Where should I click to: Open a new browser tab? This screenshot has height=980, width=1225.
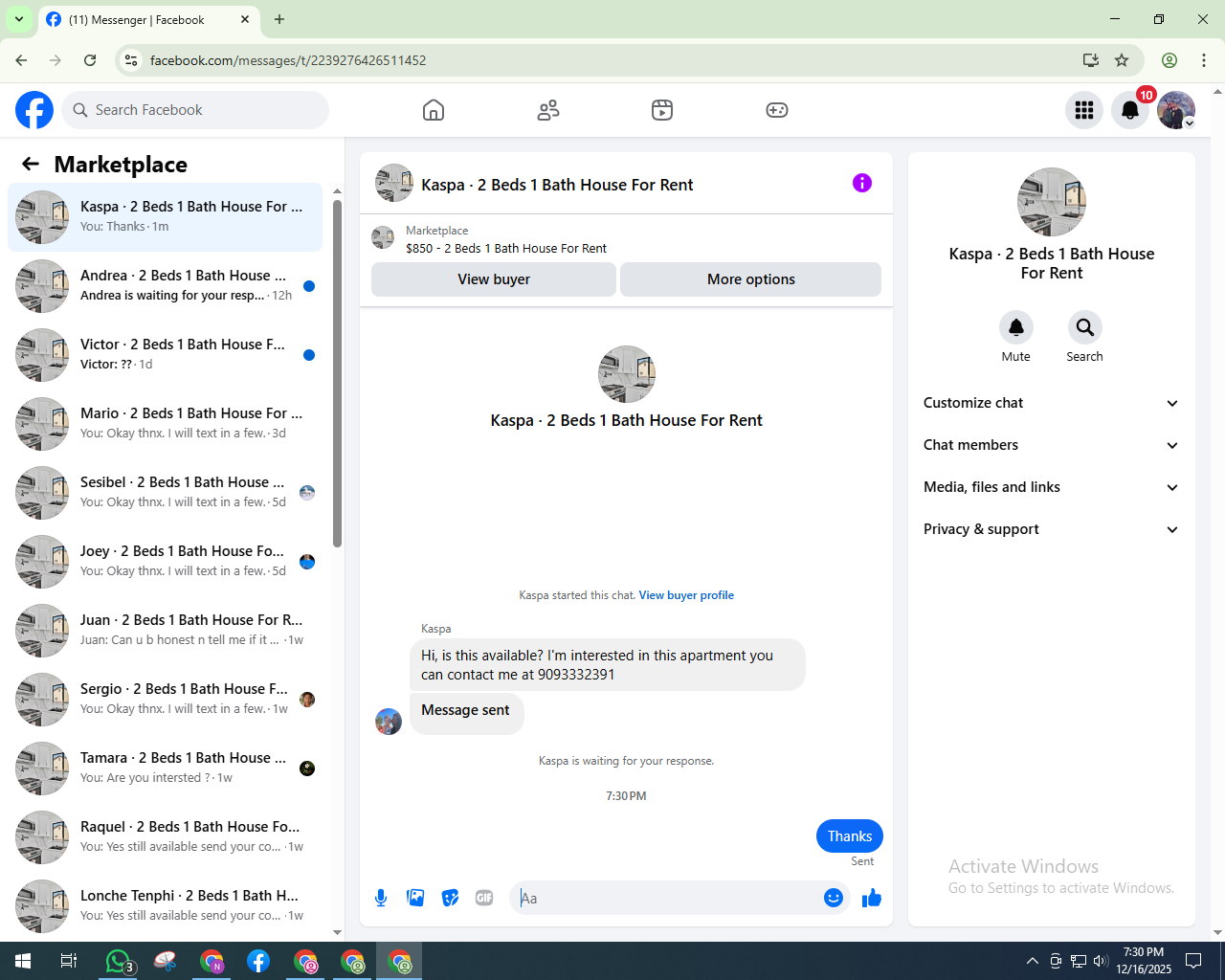pyautogui.click(x=279, y=19)
